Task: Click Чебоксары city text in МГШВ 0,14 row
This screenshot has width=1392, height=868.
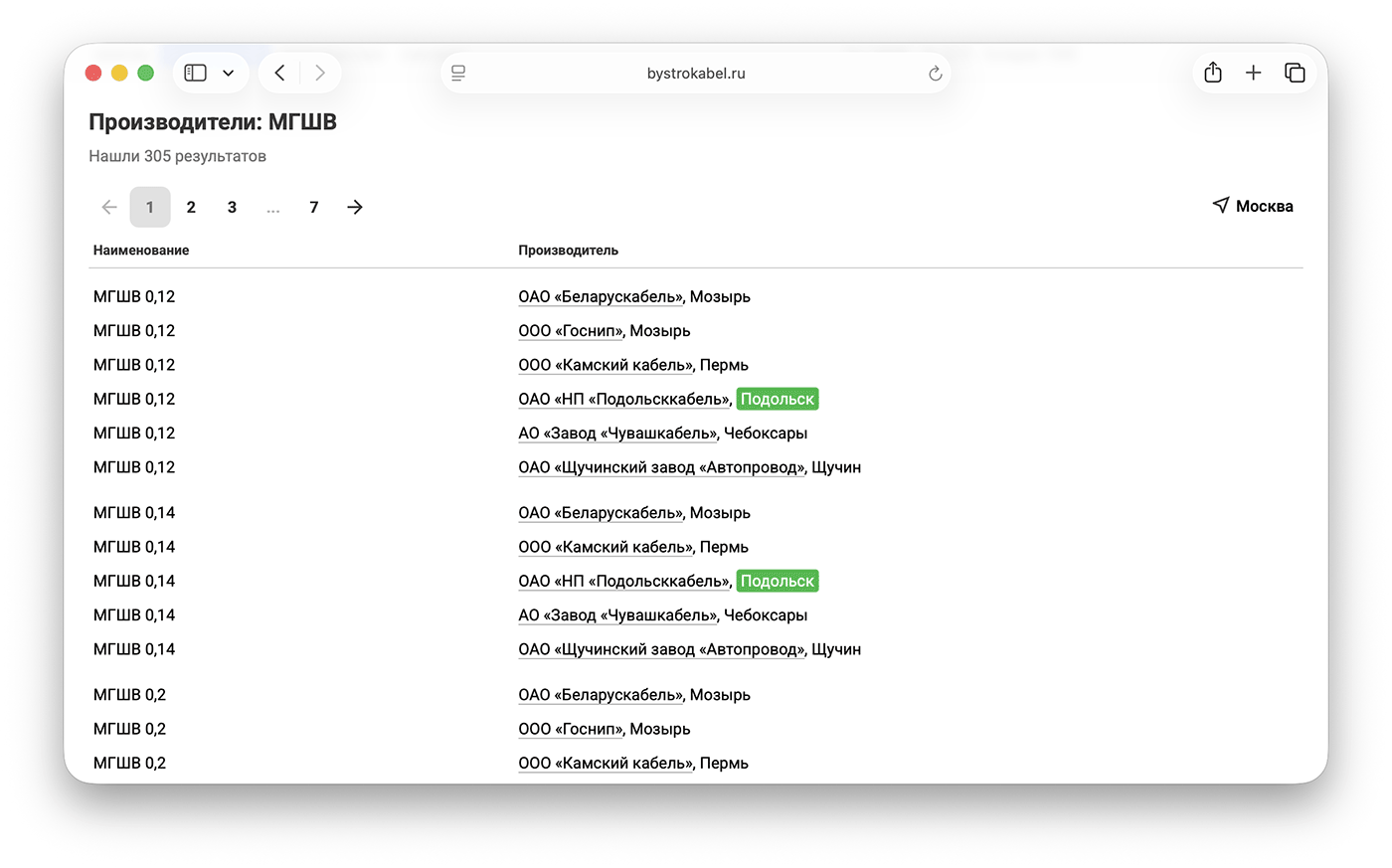Action: (766, 614)
